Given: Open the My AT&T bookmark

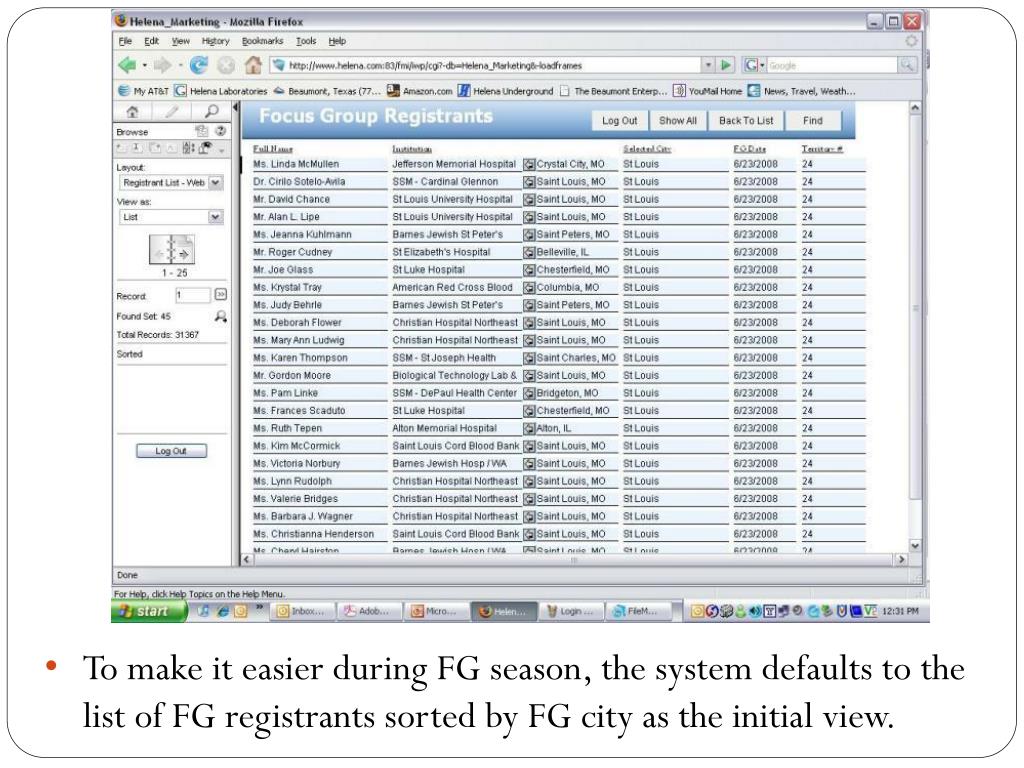Looking at the screenshot, I should [x=144, y=91].
